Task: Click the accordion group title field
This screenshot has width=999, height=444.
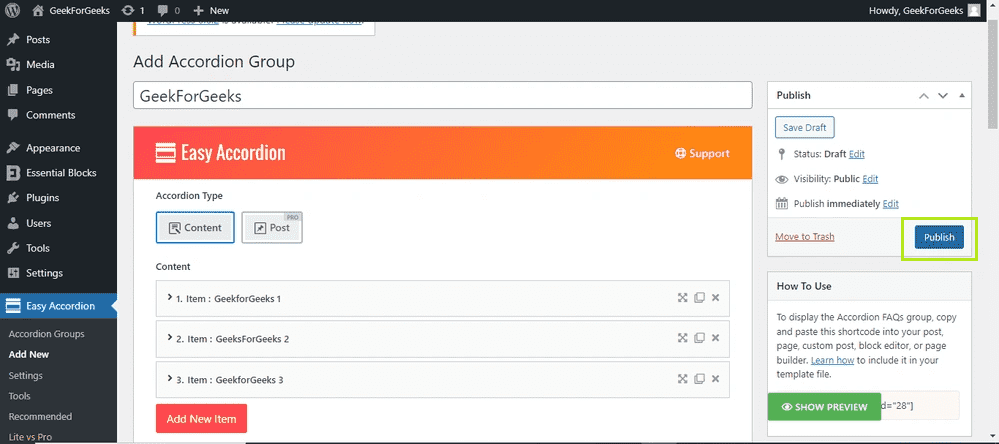Action: pyautogui.click(x=442, y=96)
